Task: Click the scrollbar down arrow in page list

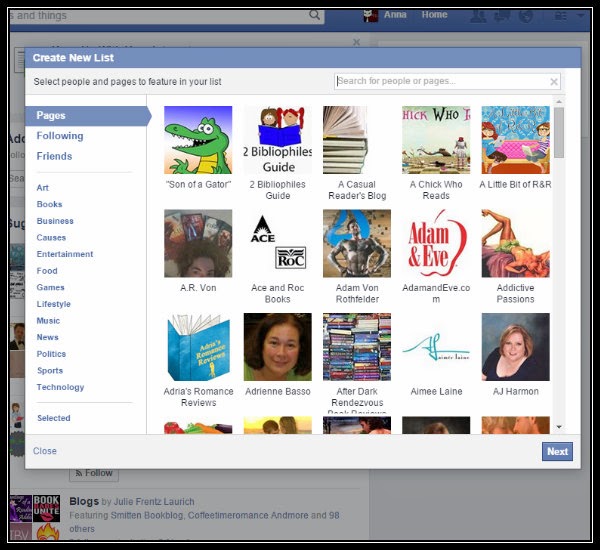Action: (559, 427)
